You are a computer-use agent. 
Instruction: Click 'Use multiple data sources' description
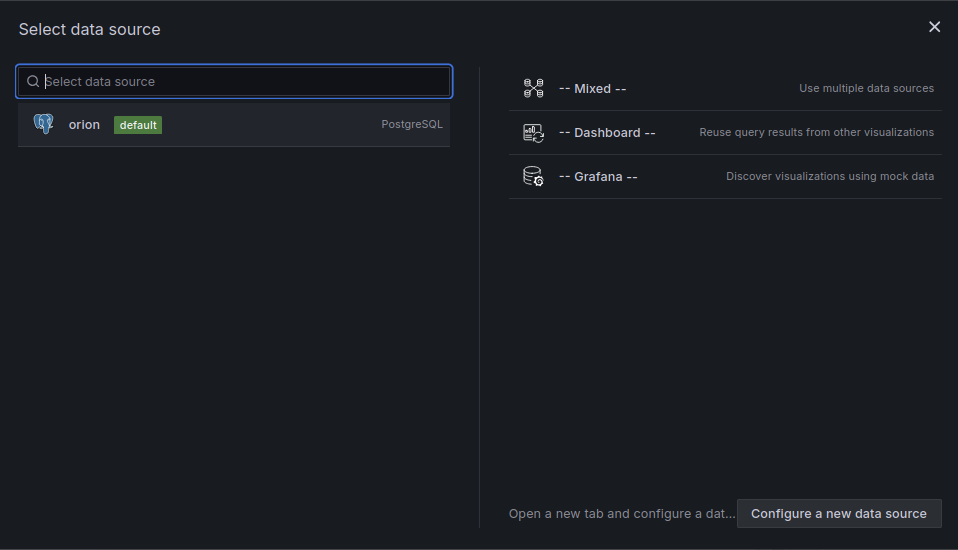point(866,88)
